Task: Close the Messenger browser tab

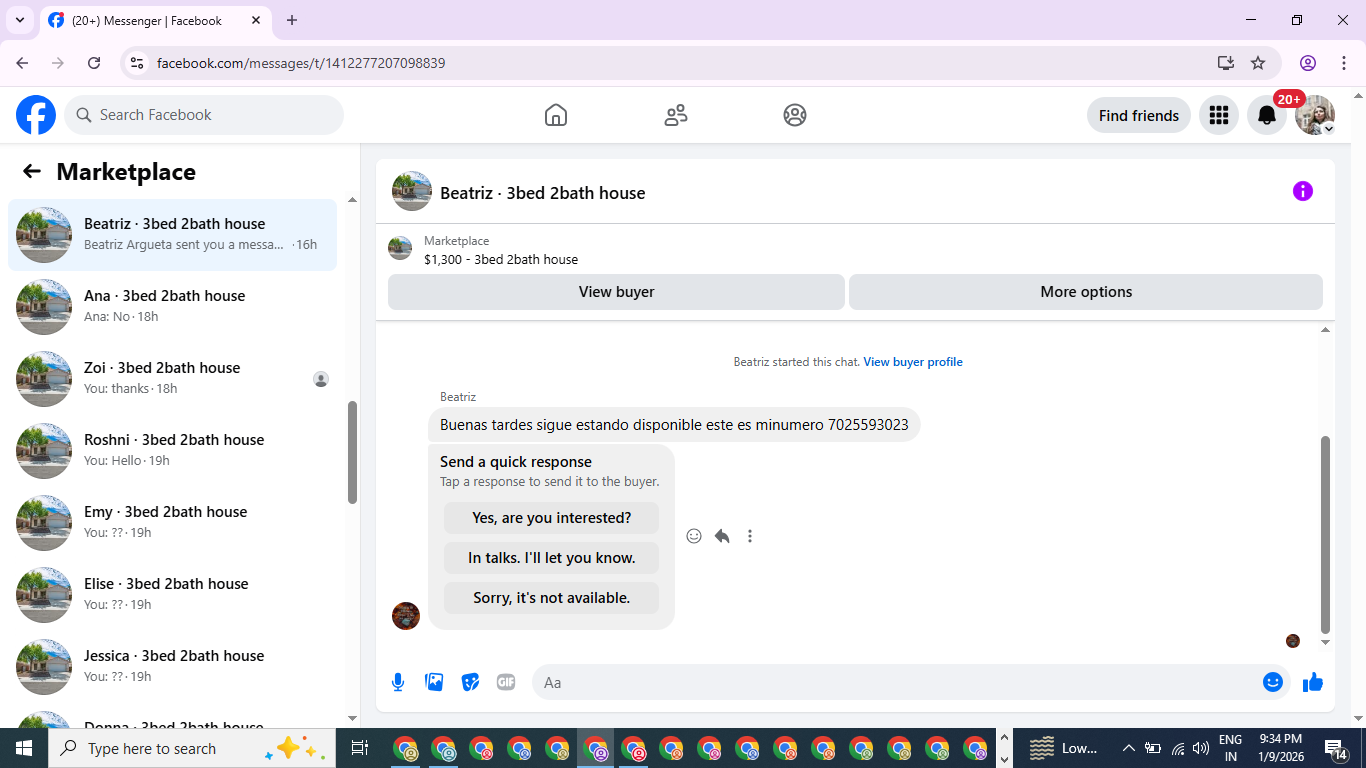Action: (x=256, y=20)
